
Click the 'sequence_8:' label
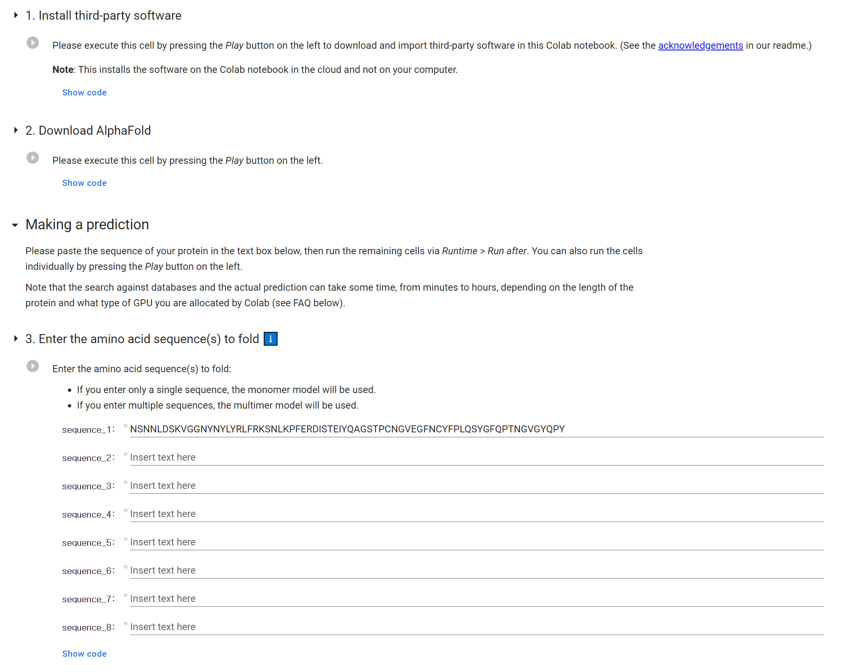(88, 627)
